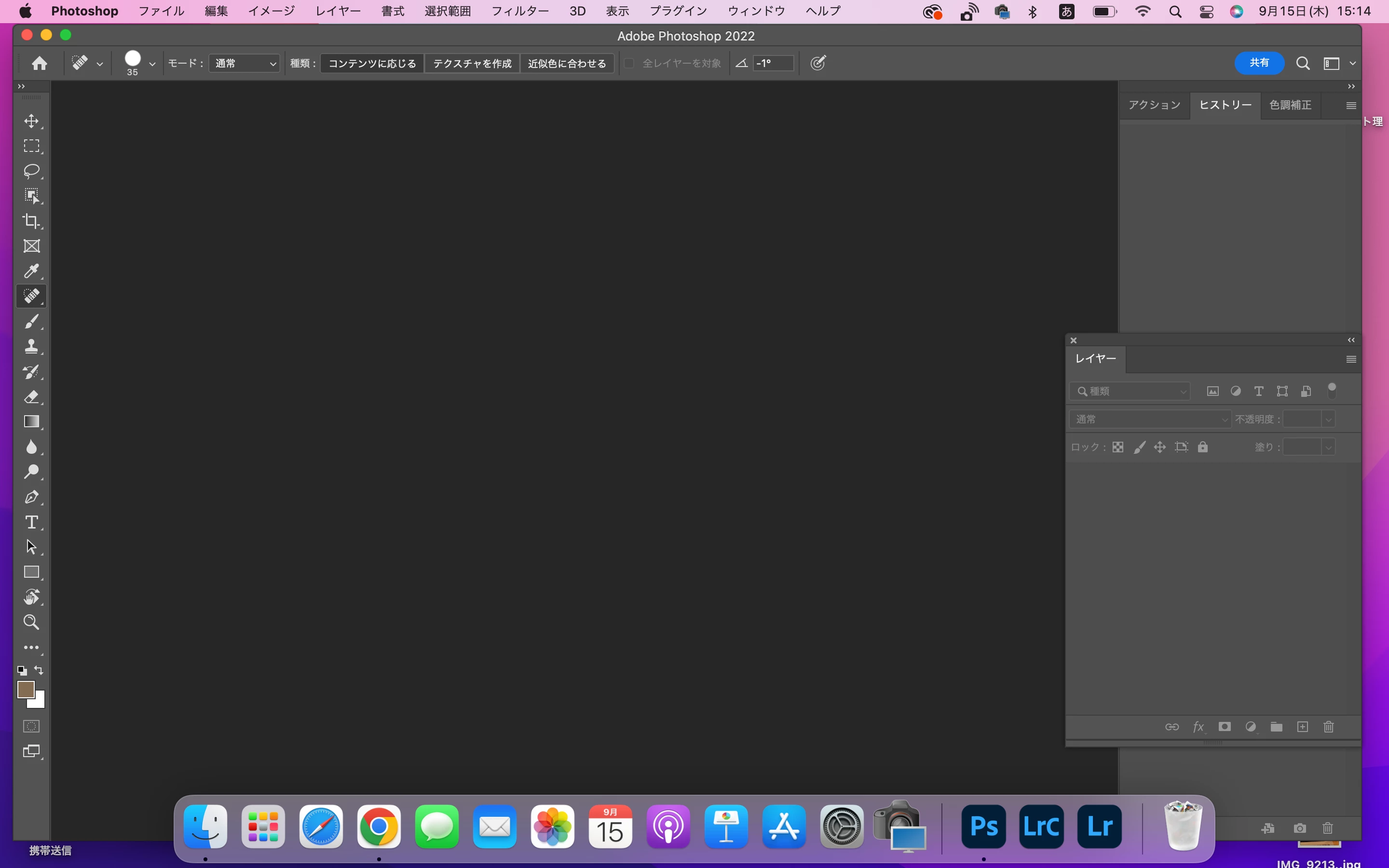Switch to the アクション tab
The height and width of the screenshot is (868, 1389).
1154,105
